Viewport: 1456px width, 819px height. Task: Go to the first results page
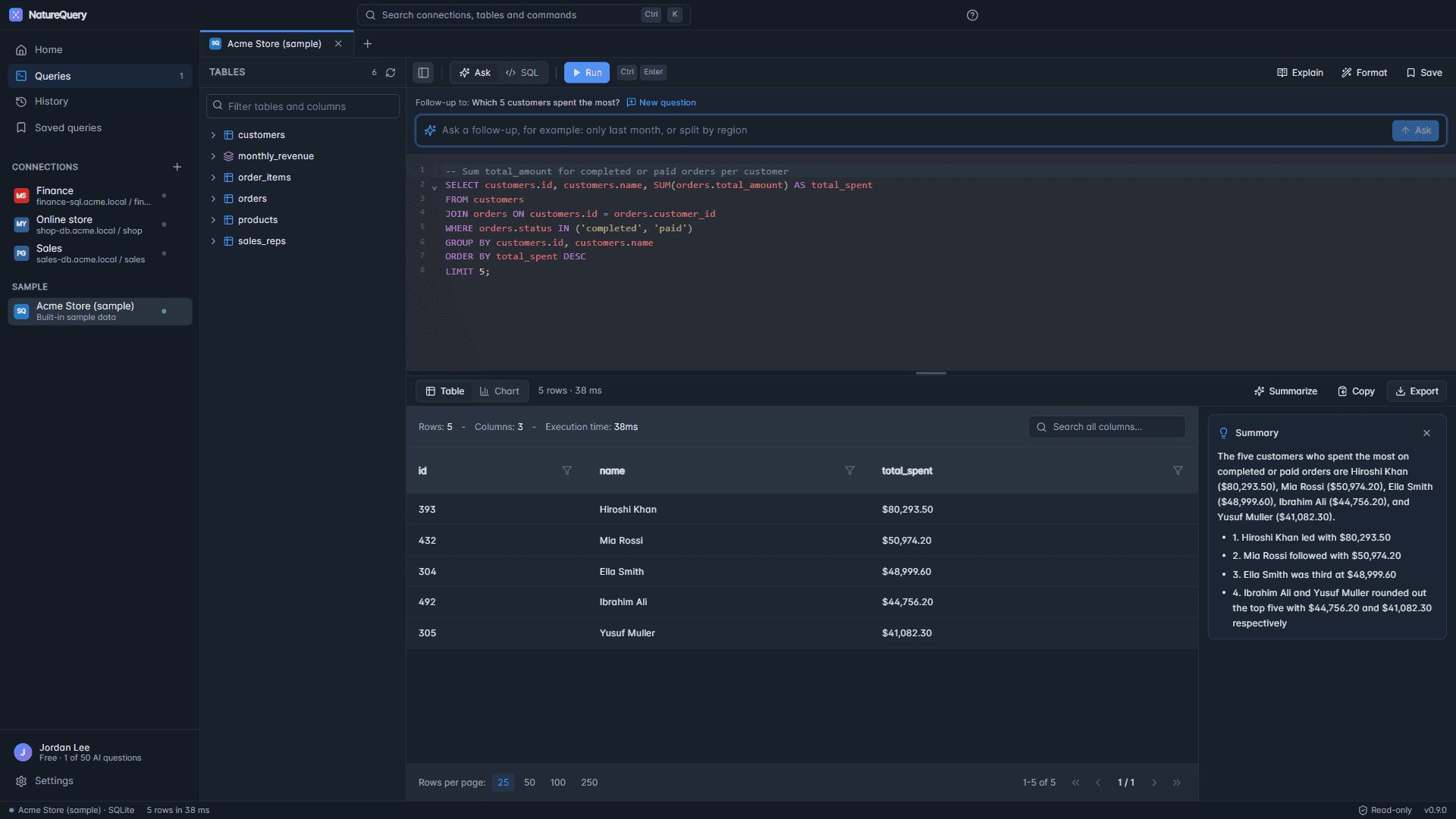pyautogui.click(x=1075, y=783)
